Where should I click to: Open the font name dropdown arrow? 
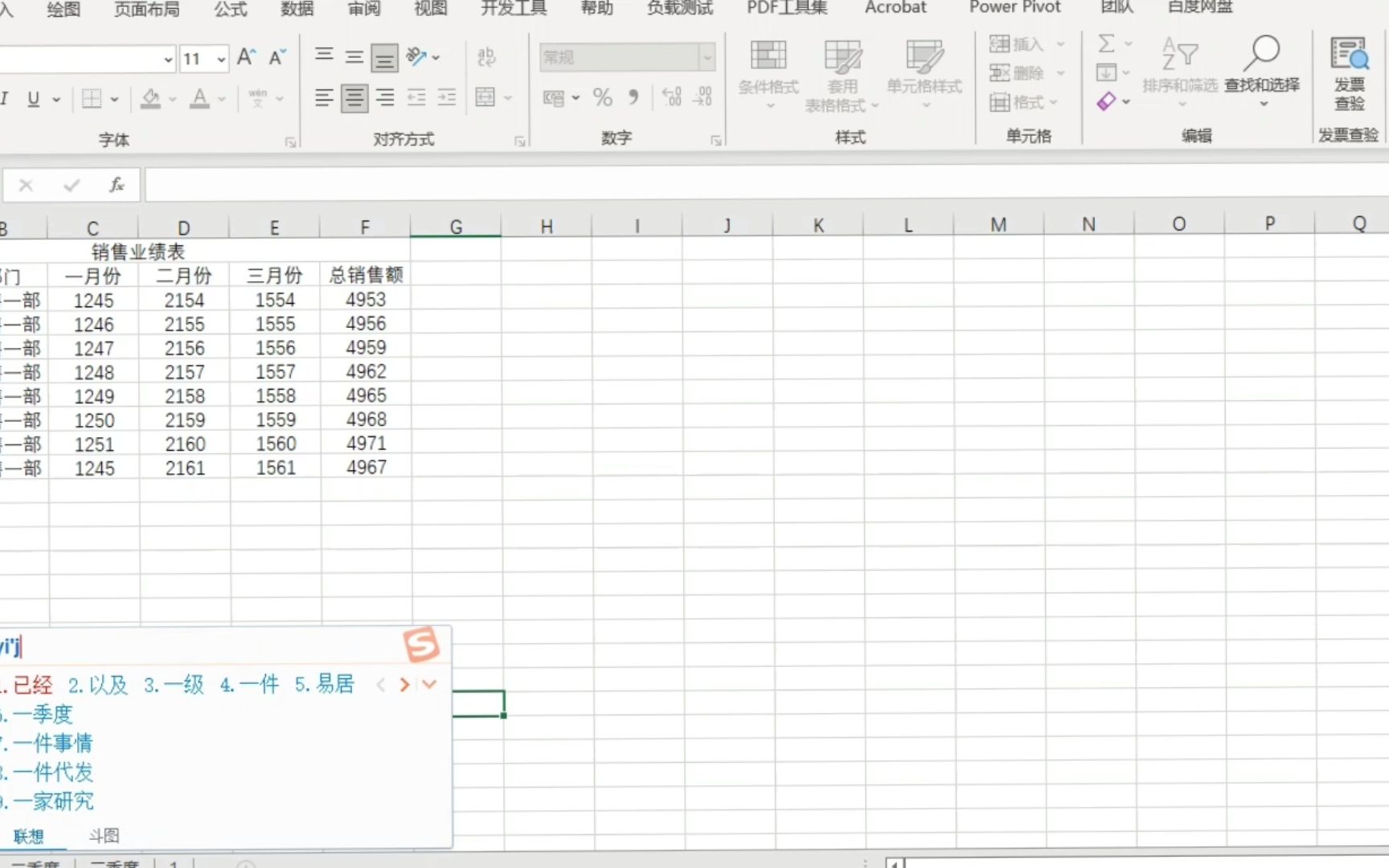168,59
